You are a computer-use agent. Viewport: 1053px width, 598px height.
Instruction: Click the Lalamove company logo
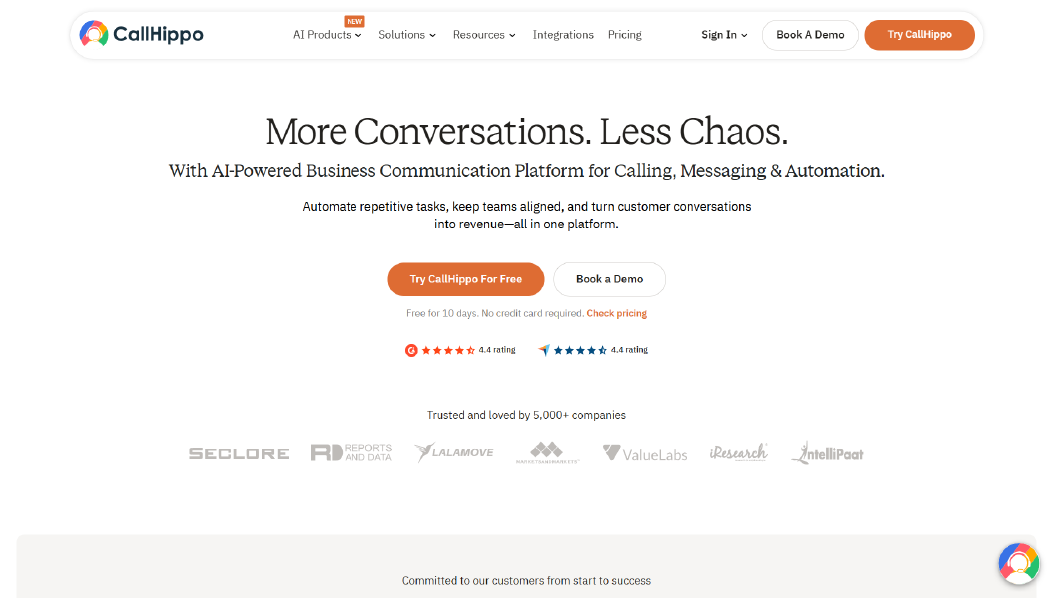[454, 452]
